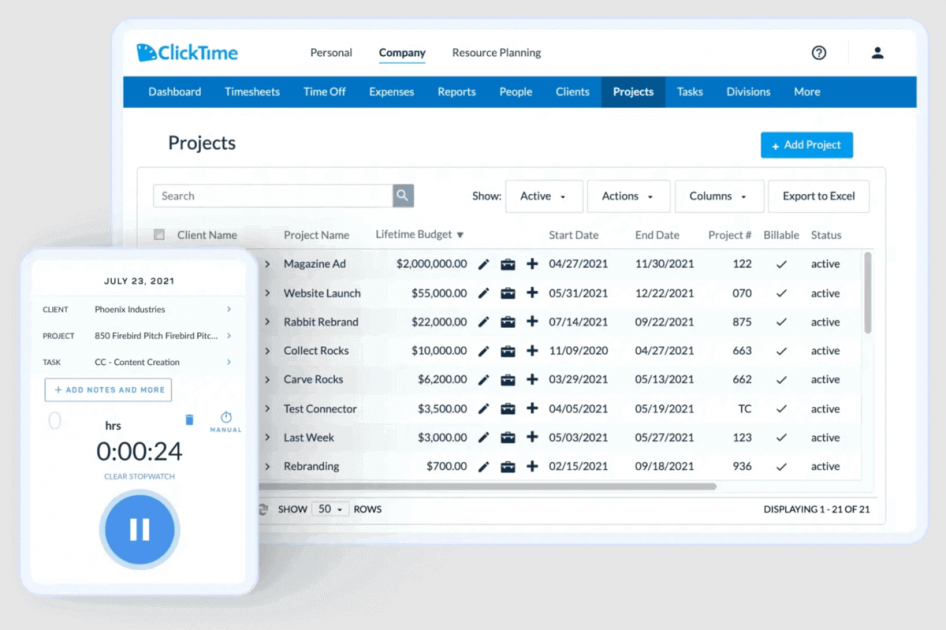Screen dimensions: 946x630
Task: Click the Clear Stopwatch link
Action: pos(140,477)
